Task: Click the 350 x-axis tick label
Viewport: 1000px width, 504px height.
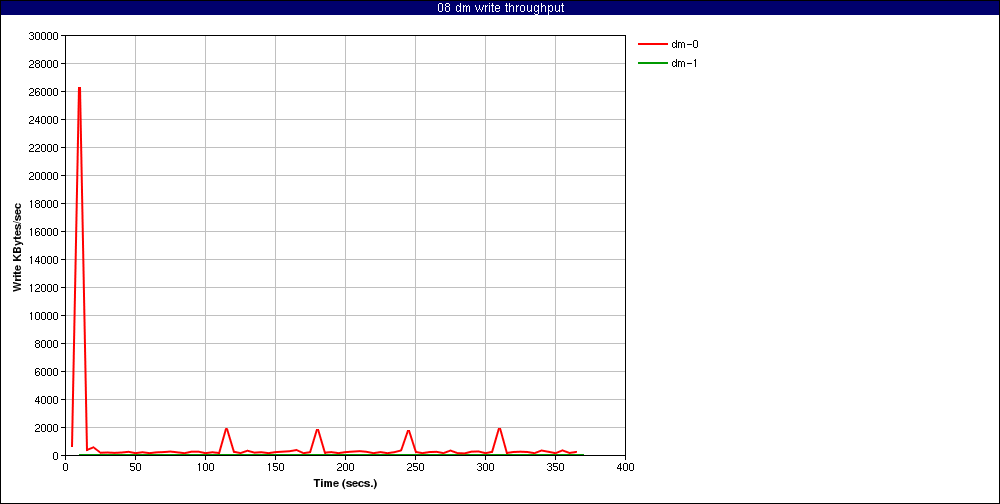Action: click(x=555, y=467)
